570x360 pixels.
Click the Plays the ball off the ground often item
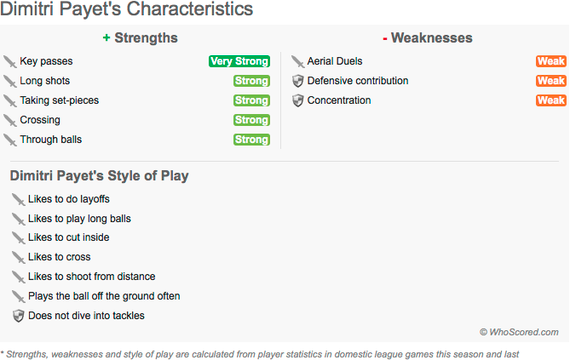pos(104,296)
